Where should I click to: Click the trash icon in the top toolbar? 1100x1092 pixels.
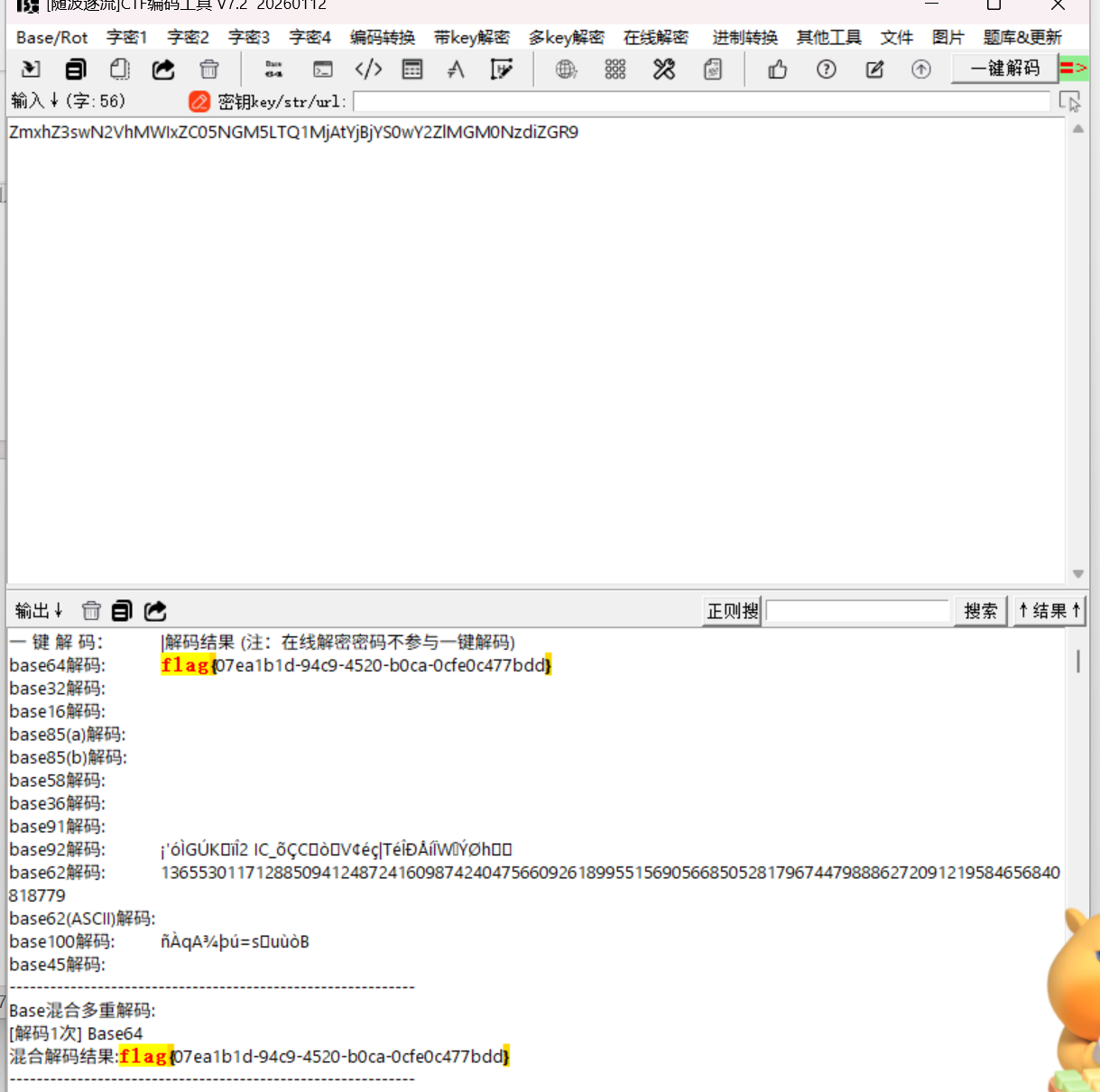[209, 69]
